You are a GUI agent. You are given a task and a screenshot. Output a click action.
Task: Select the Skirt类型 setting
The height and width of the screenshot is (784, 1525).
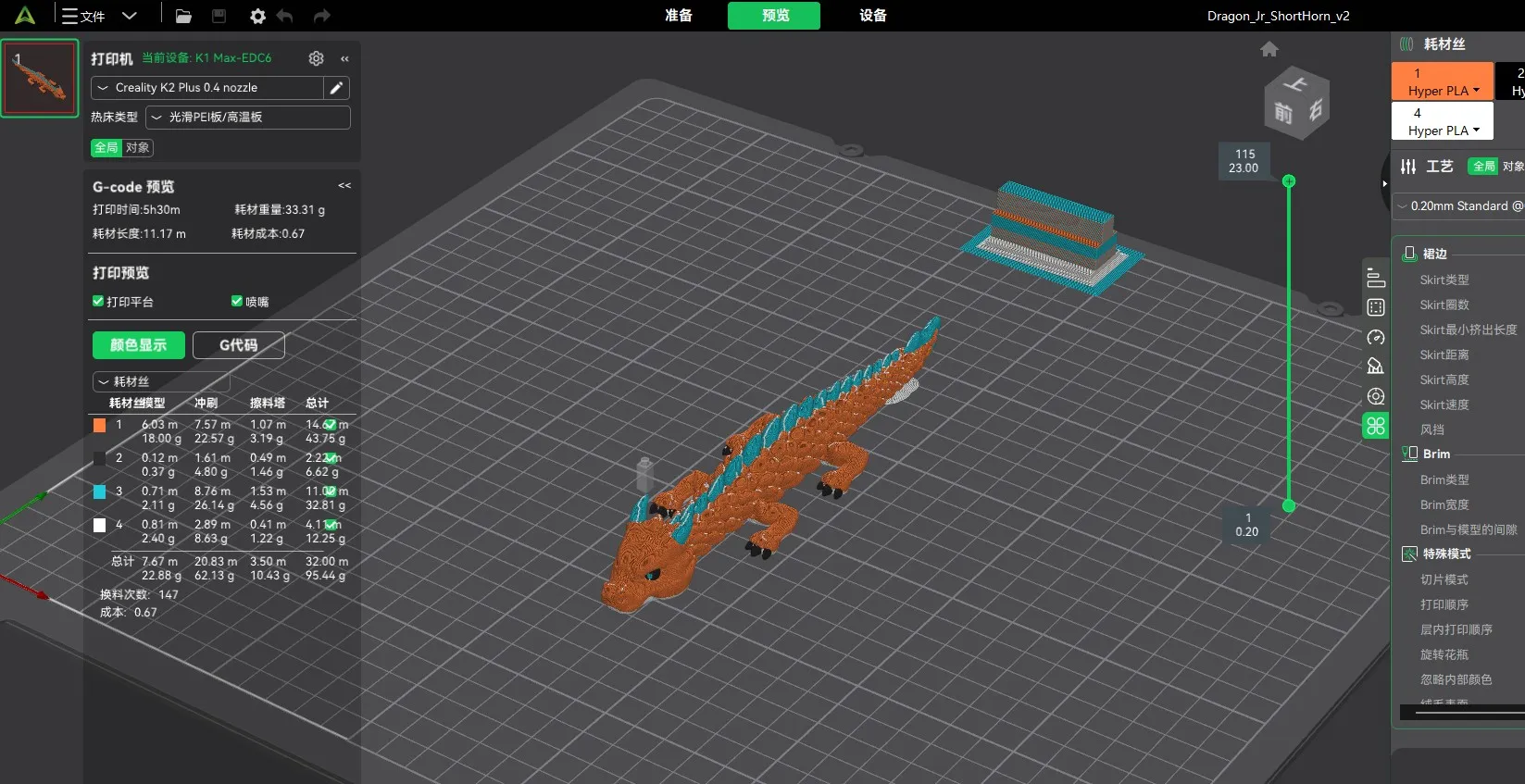point(1444,280)
